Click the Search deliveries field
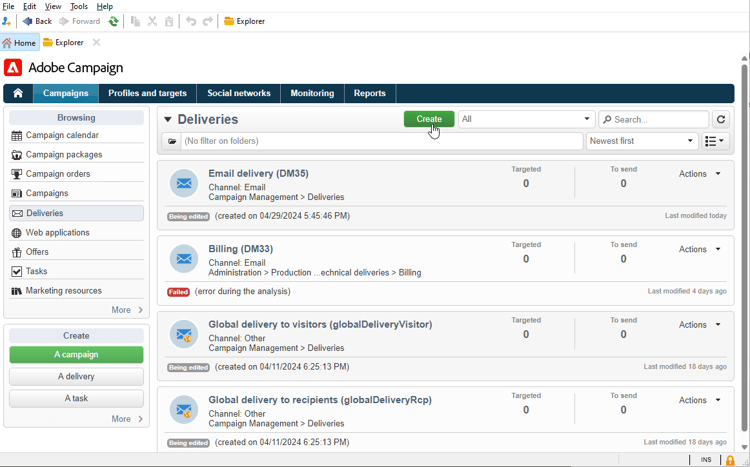This screenshot has height=467, width=750. tap(653, 119)
